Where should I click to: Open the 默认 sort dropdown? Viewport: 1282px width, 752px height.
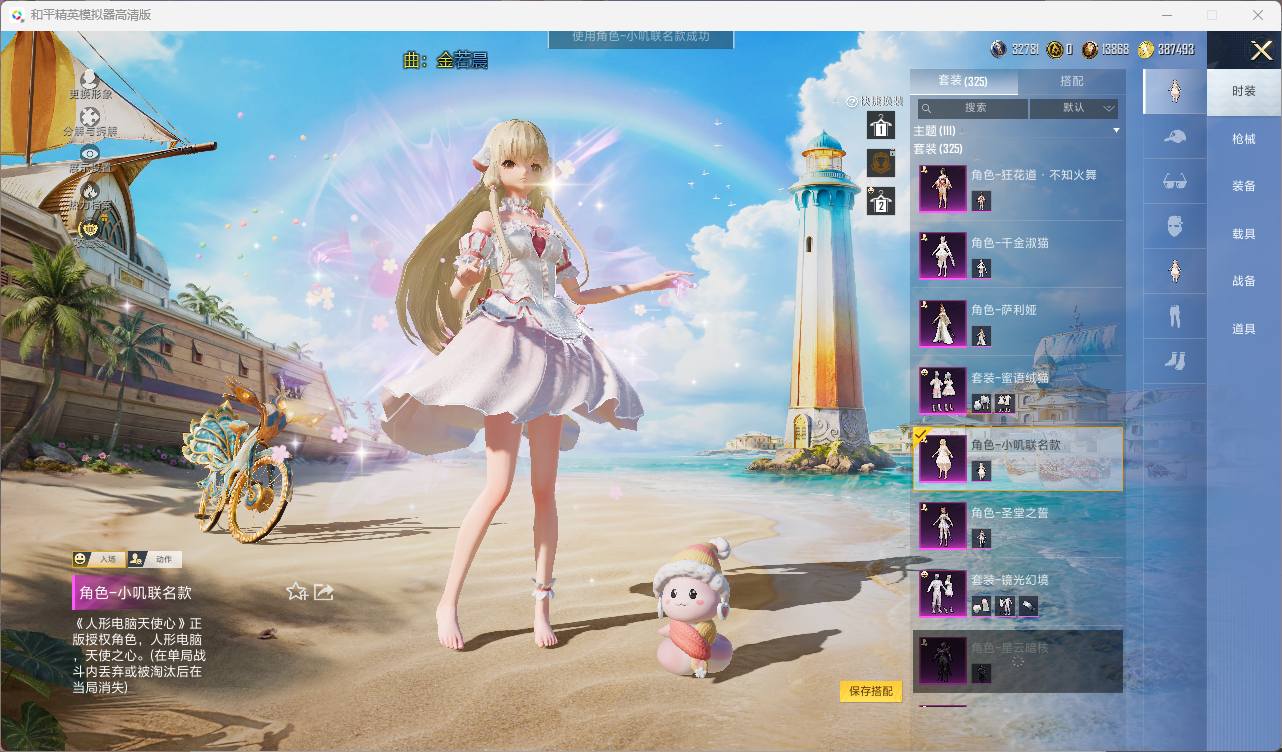point(1074,108)
